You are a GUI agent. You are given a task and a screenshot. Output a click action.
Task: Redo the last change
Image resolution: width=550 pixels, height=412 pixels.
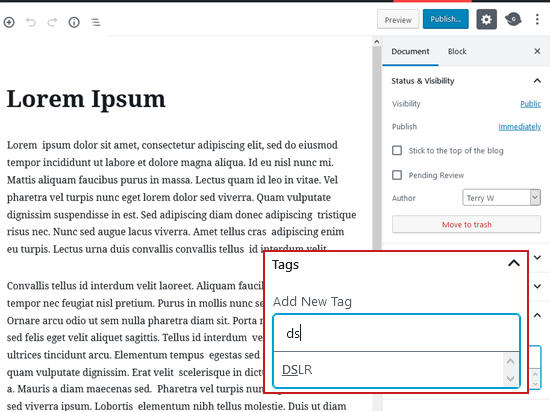click(52, 22)
